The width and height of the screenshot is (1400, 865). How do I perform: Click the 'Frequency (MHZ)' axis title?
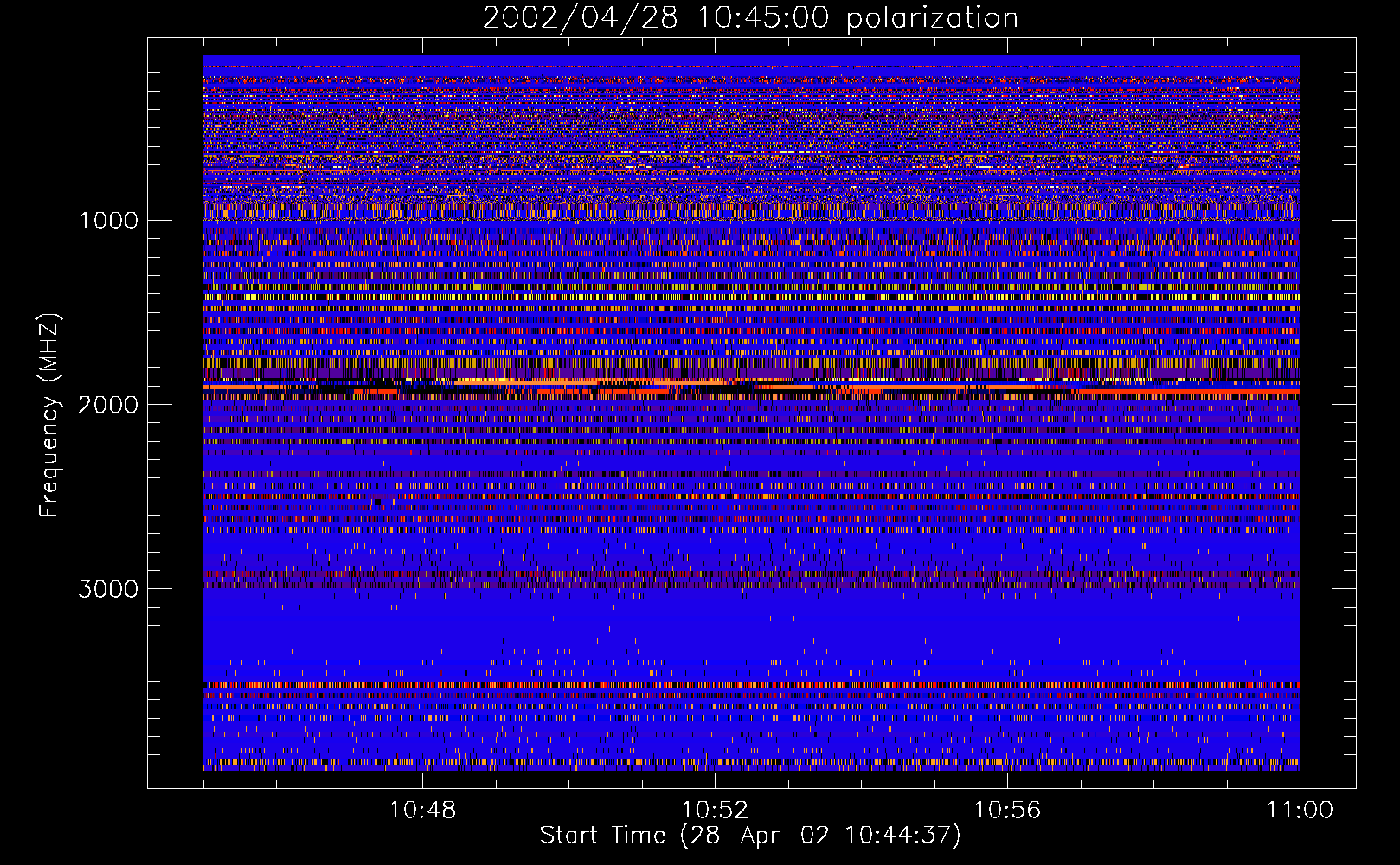(x=50, y=415)
